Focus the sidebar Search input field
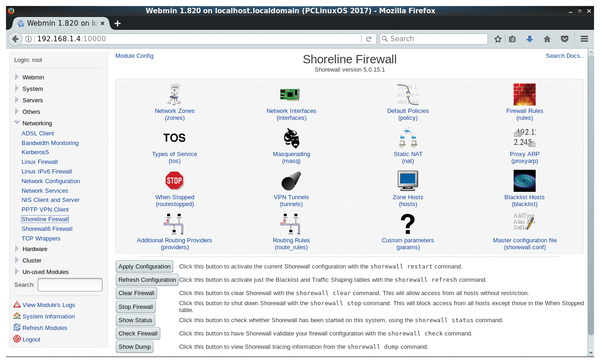600x363 pixels. (x=70, y=285)
